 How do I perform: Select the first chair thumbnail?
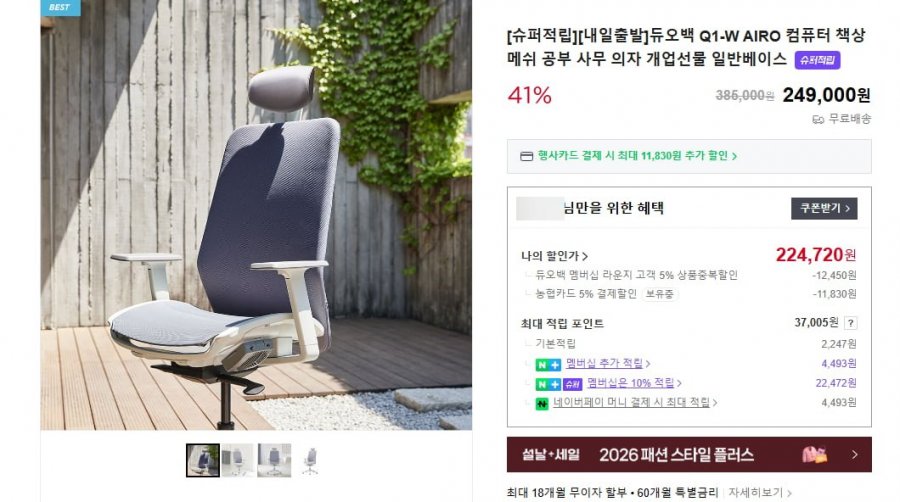pos(203,460)
